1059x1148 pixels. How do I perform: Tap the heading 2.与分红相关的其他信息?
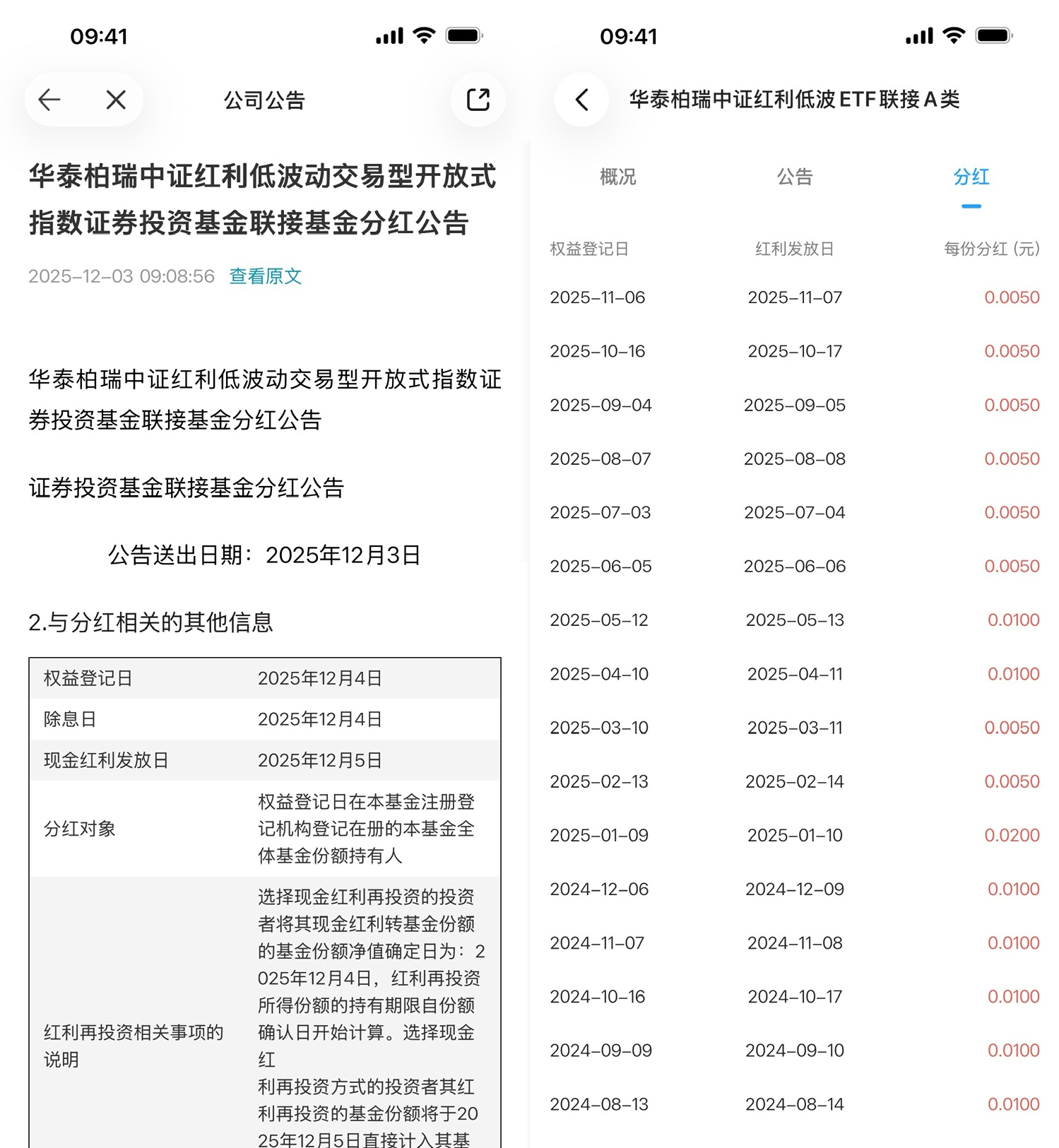click(150, 622)
